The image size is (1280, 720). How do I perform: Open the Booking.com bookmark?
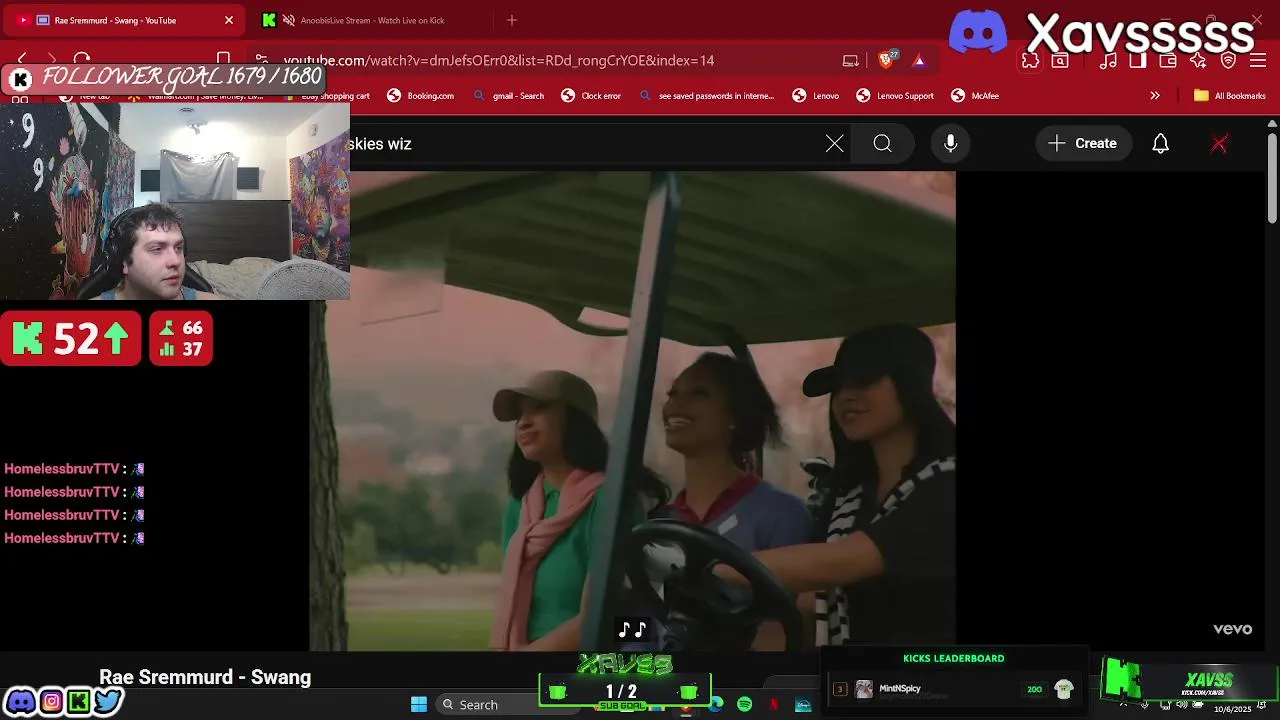[x=420, y=96]
